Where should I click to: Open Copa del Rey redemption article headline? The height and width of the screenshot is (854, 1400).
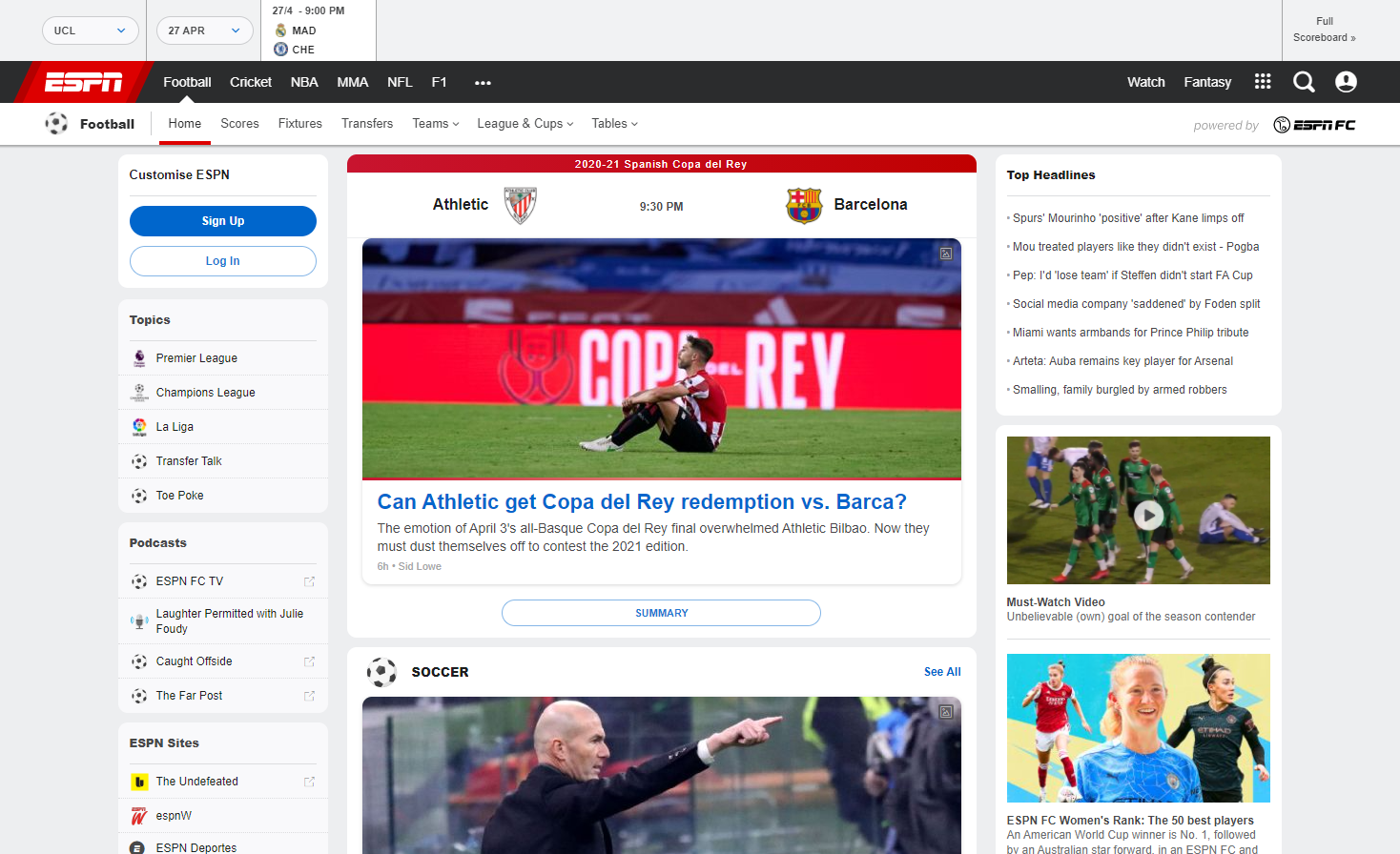coord(642,501)
